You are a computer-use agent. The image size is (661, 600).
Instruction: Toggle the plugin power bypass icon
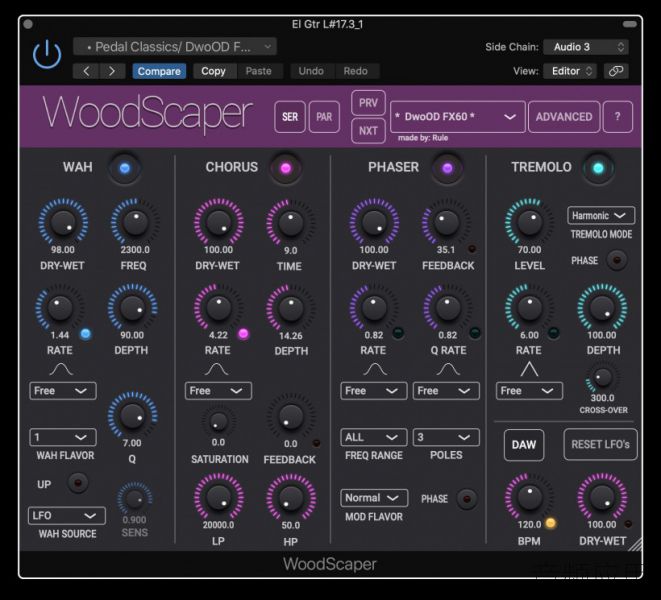pos(47,55)
